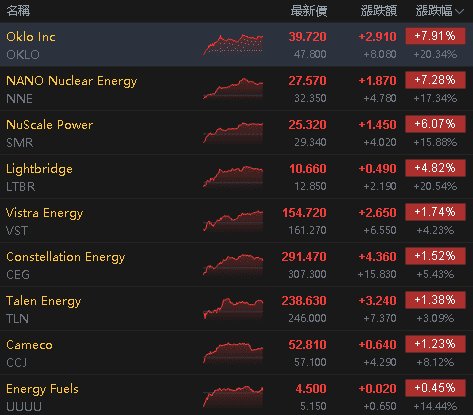The height and width of the screenshot is (415, 473).
Task: Click the +0.45% badge for Energy Fuels
Action: click(435, 388)
